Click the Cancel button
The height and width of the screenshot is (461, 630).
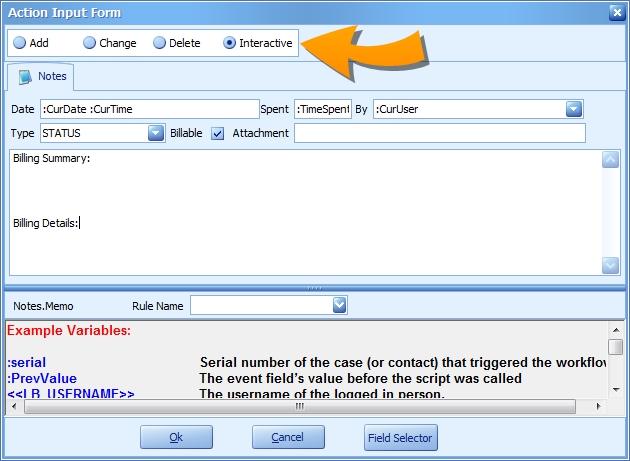(x=288, y=437)
